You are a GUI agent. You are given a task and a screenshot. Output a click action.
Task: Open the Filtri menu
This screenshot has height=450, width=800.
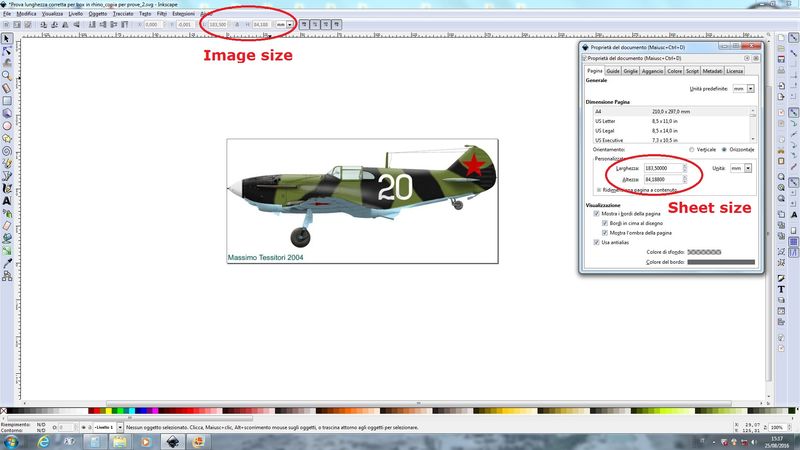coord(162,14)
